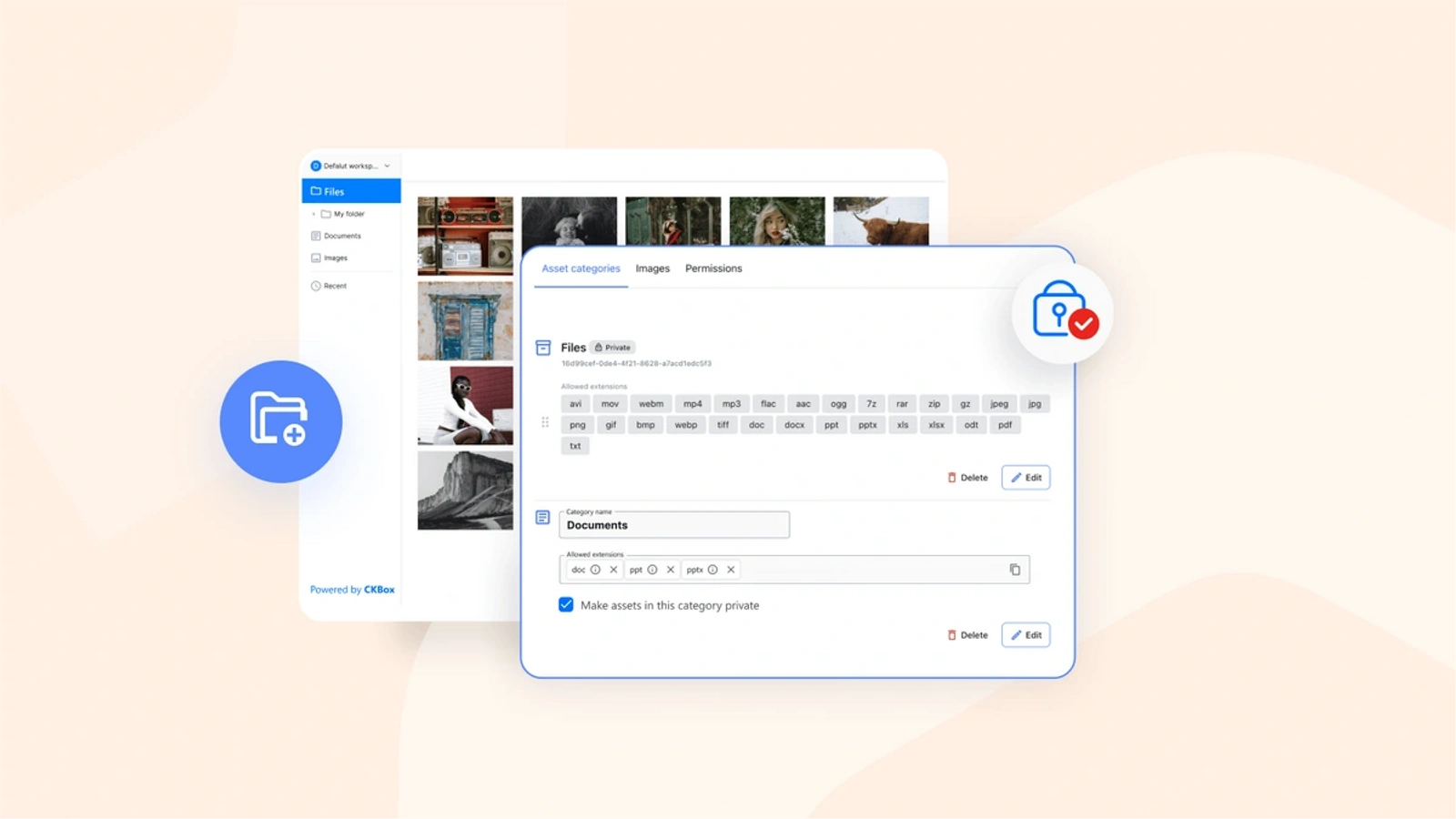Image resolution: width=1456 pixels, height=819 pixels.
Task: Click the Documents category list icon
Action: coord(542,518)
